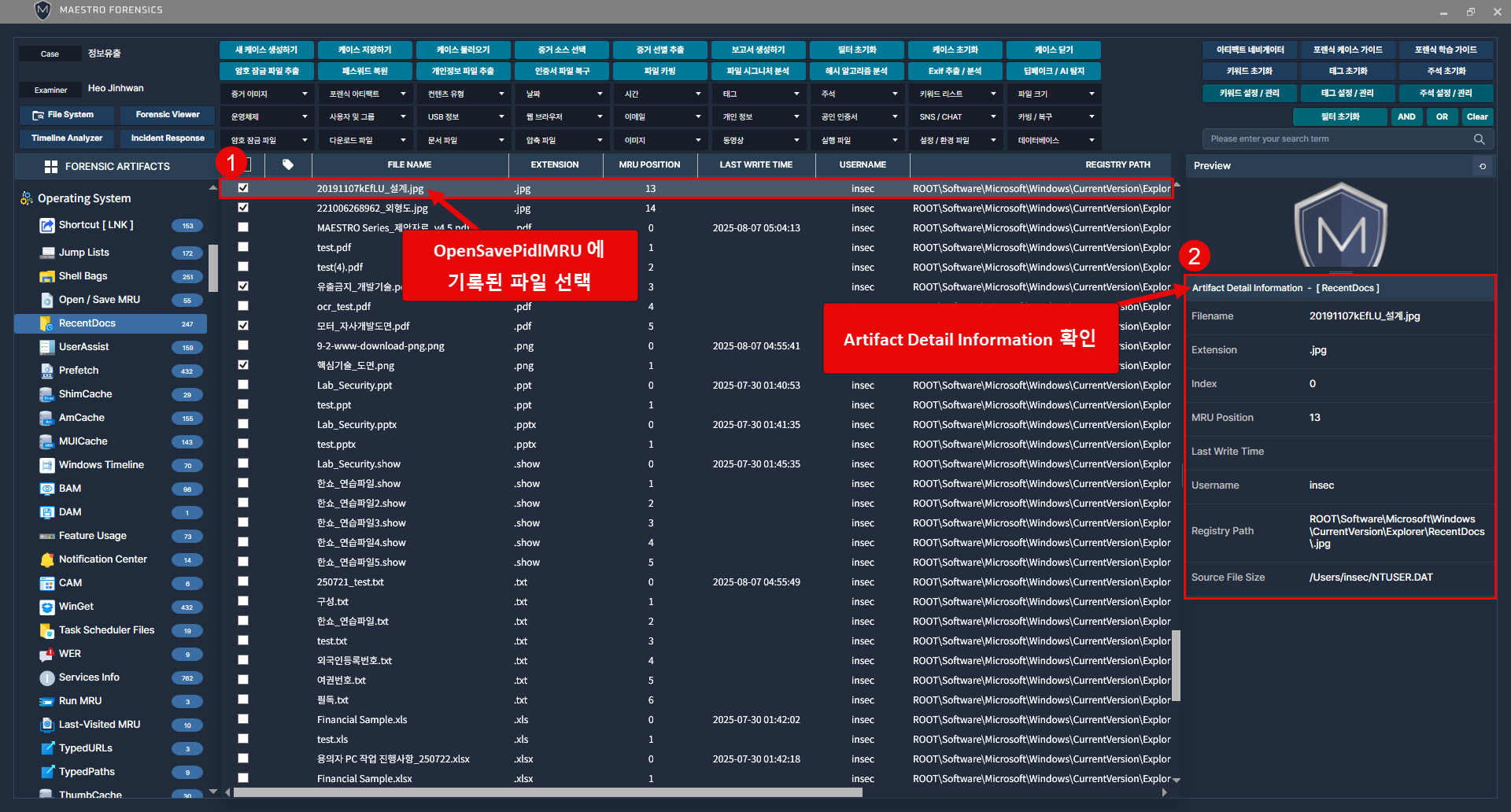Uncheck the 221006268962 jpg file checkbox
The width and height of the screenshot is (1511, 812).
[x=243, y=208]
